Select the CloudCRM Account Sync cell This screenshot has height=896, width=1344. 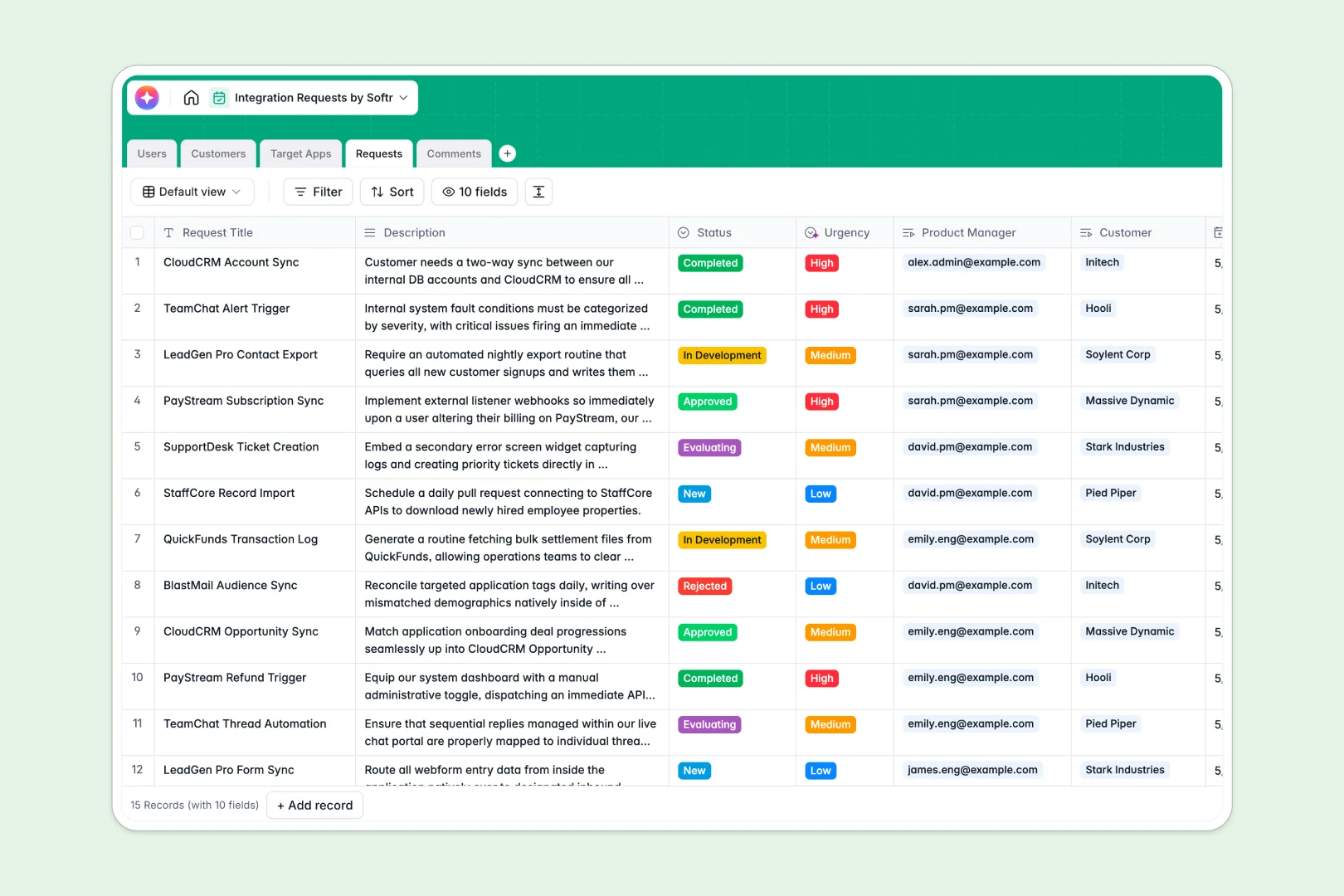coord(255,271)
